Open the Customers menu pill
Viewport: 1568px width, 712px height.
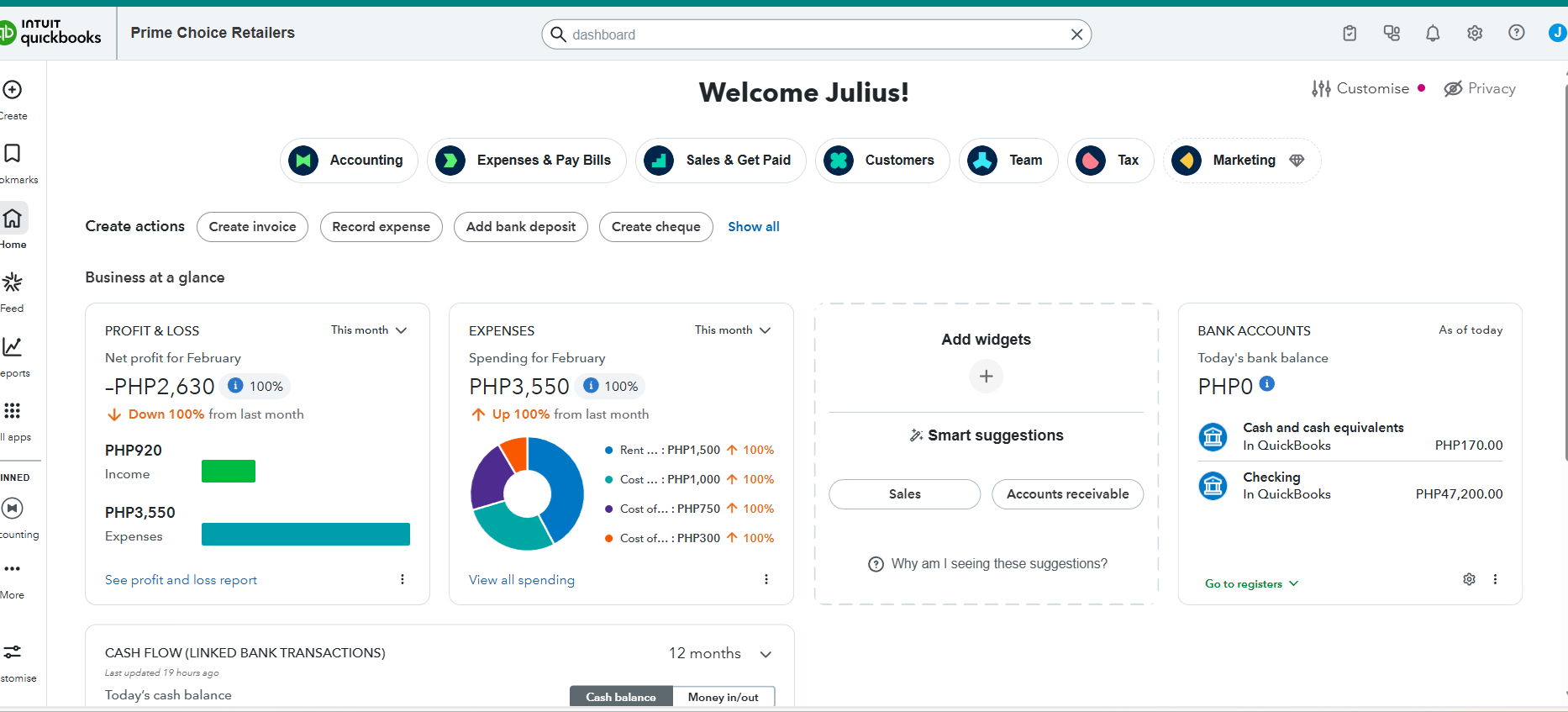(x=882, y=160)
